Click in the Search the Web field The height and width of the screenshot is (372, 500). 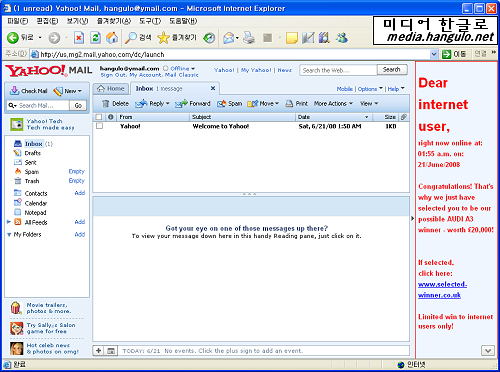pyautogui.click(x=338, y=70)
